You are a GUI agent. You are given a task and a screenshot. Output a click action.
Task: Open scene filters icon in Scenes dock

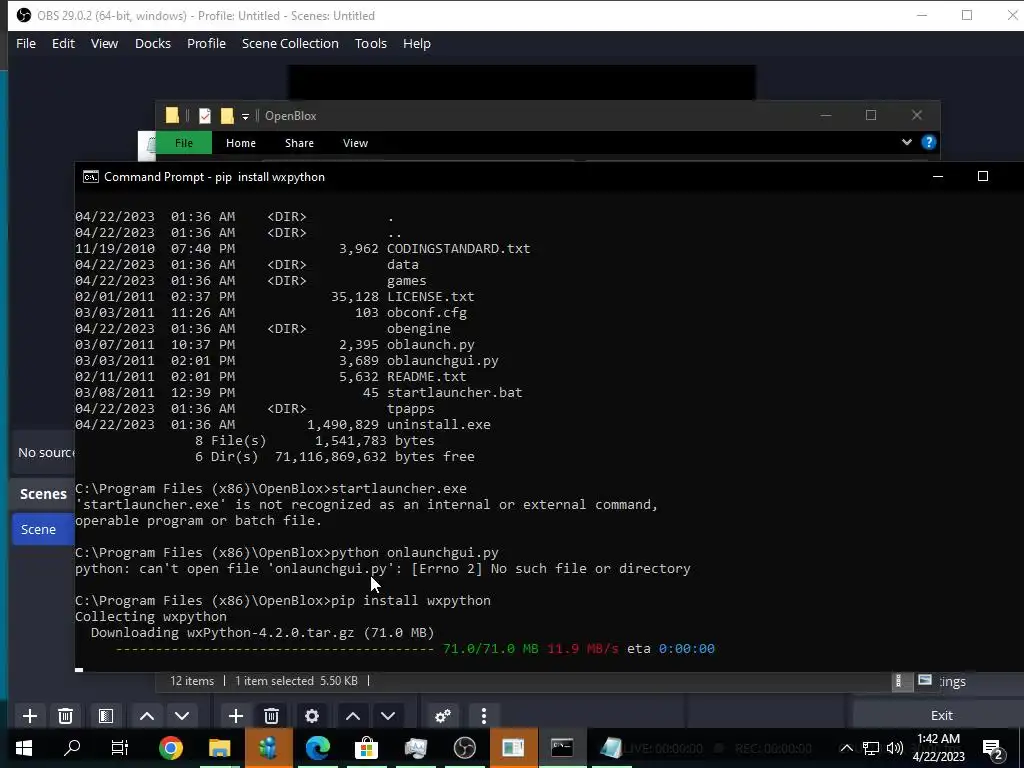[x=106, y=716]
